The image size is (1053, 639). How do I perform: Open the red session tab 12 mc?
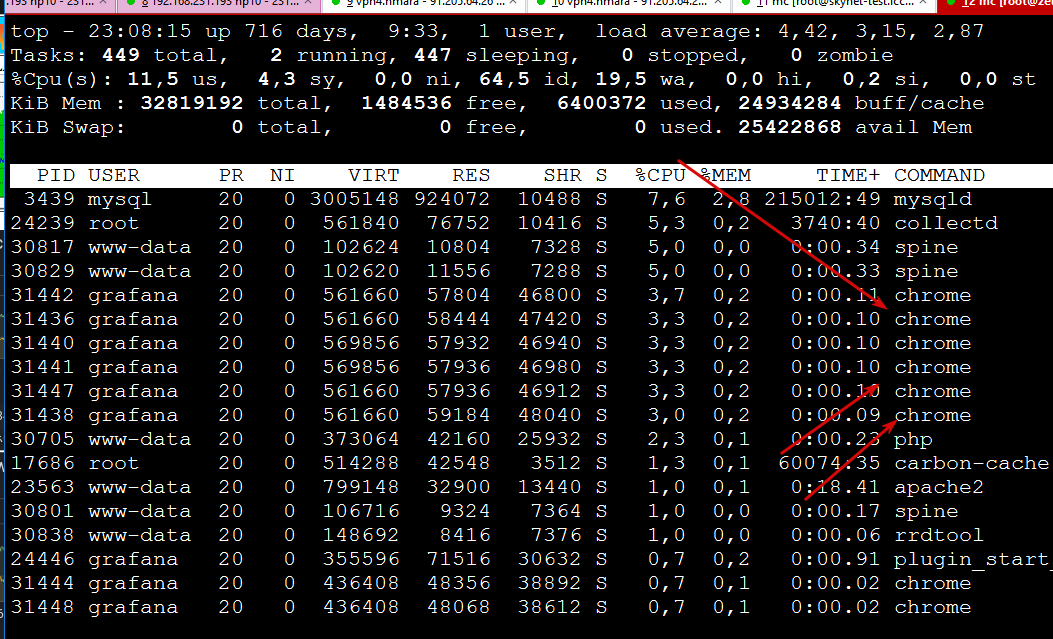(x=995, y=3)
